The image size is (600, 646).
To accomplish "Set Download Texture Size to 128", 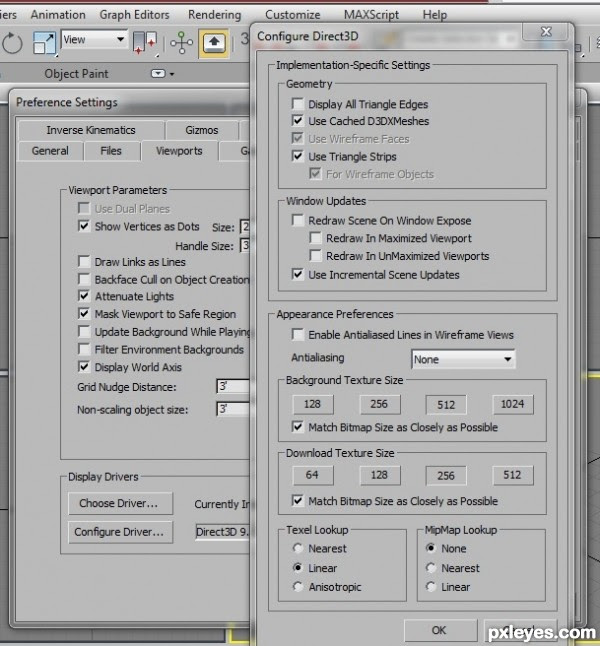I will [x=379, y=475].
